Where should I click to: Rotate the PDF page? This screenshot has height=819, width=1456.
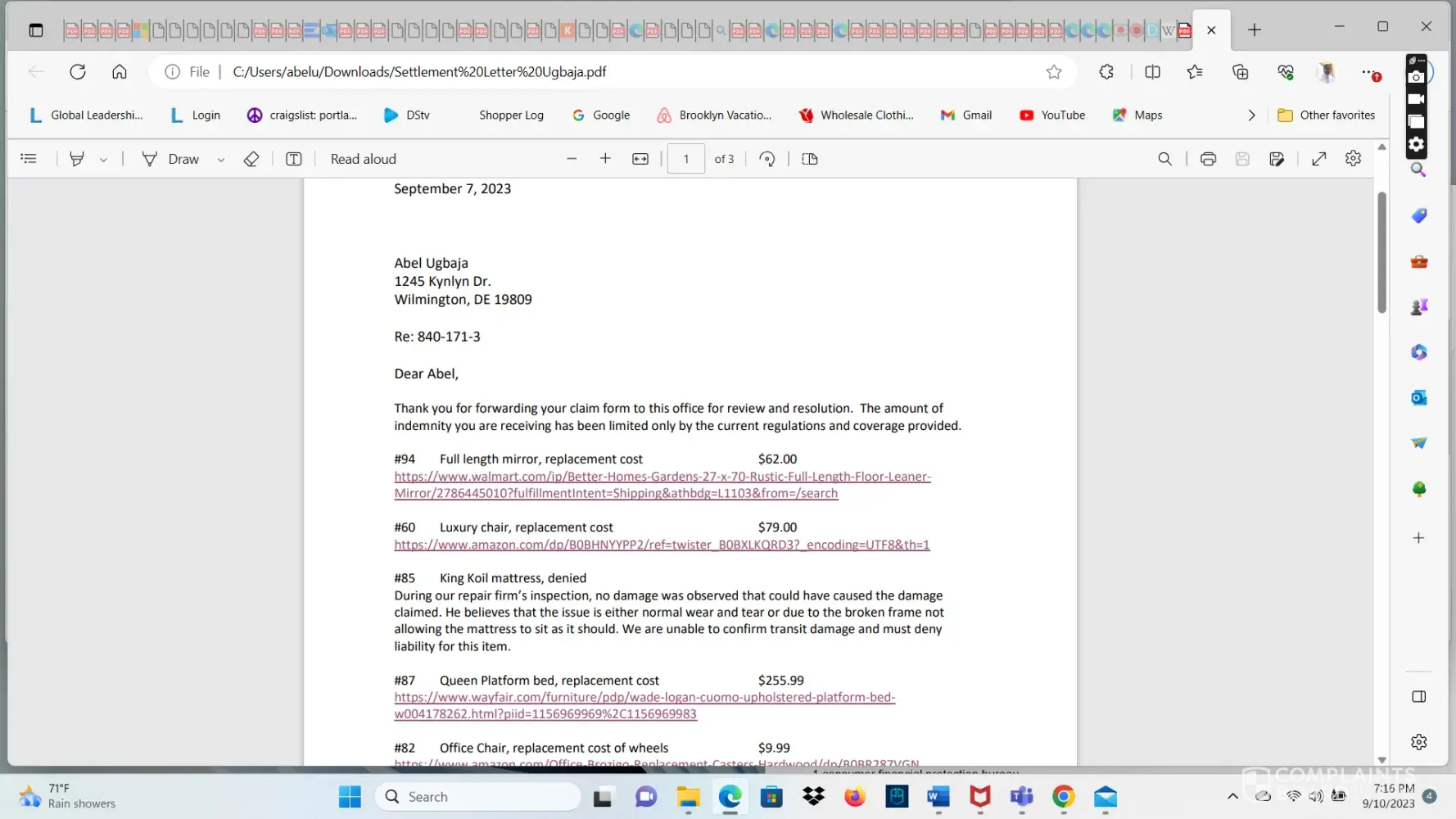pos(766,159)
